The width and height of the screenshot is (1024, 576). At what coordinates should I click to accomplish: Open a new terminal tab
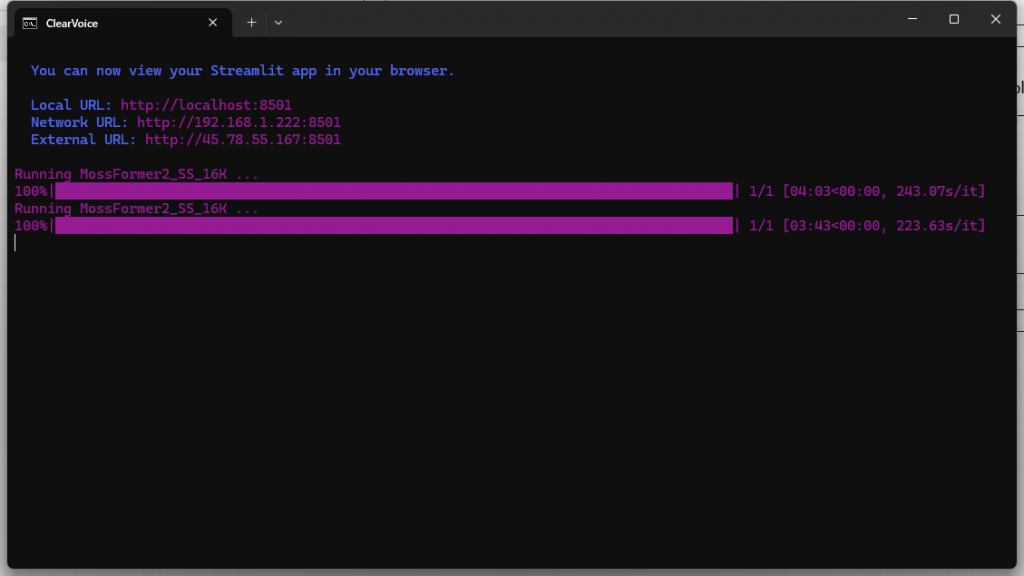(x=251, y=23)
